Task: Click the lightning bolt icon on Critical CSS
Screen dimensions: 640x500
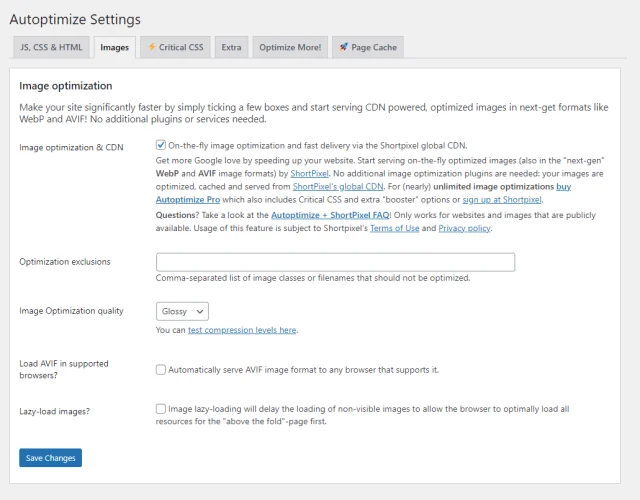Action: 152,47
